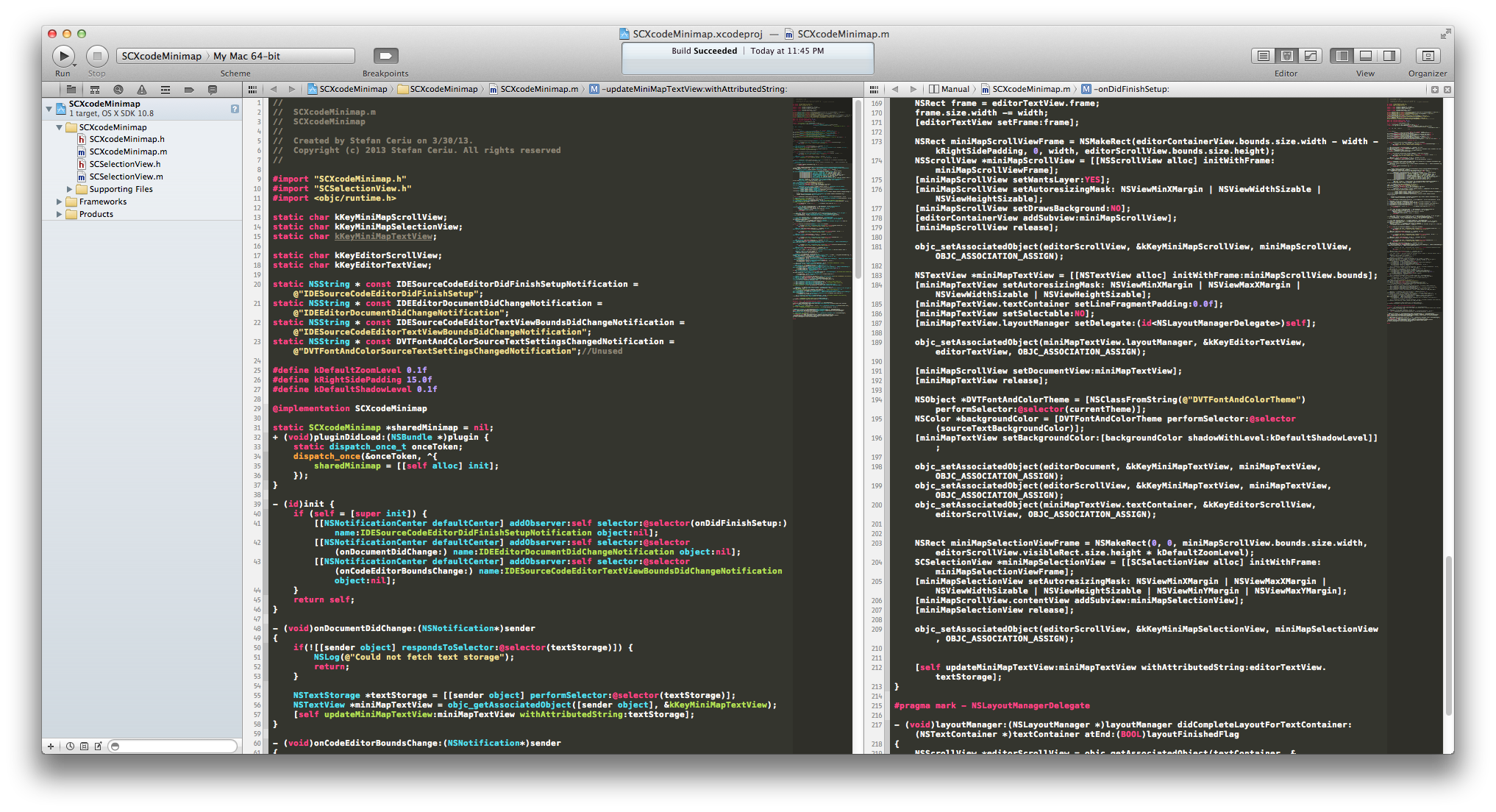Toggle the debug area visibility
The height and width of the screenshot is (812, 1496).
click(1366, 56)
